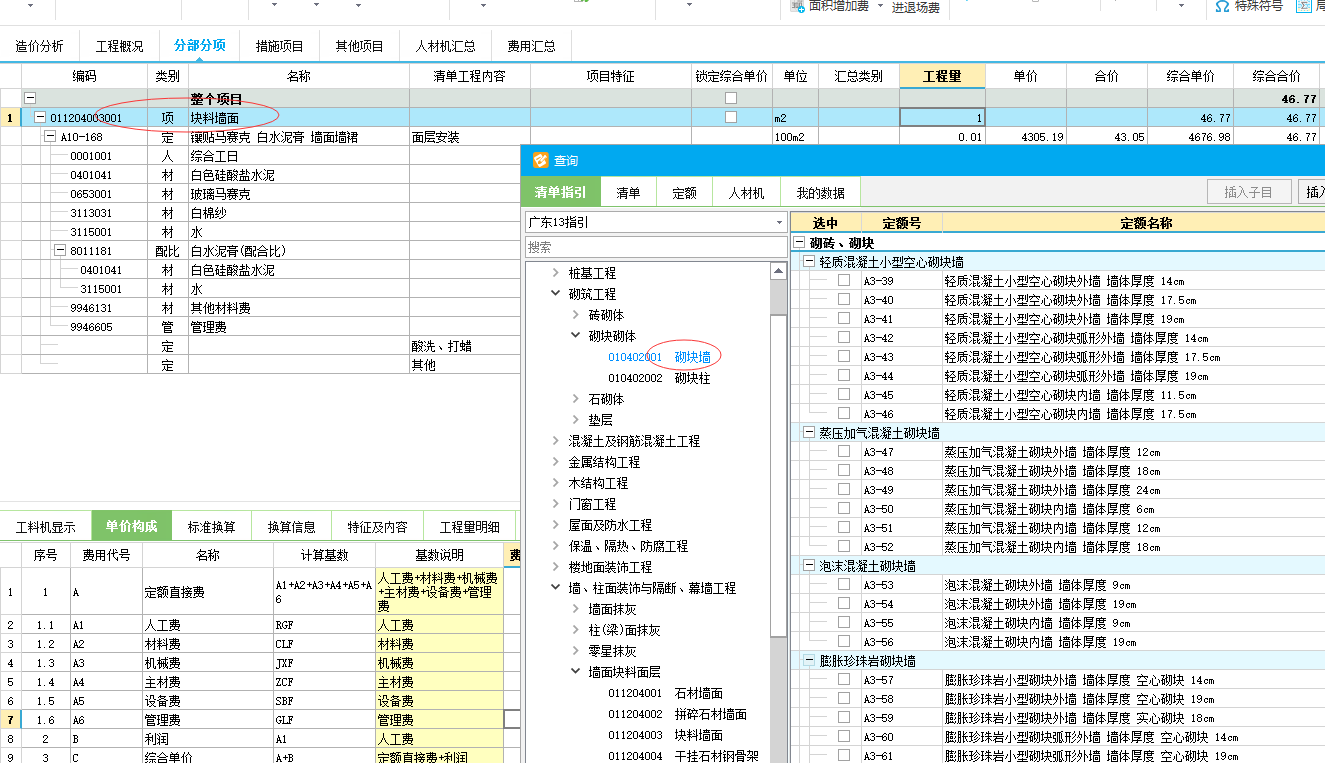This screenshot has height=763, width=1325.
Task: Collapse the 整个项目 root row
Action: [x=30, y=98]
